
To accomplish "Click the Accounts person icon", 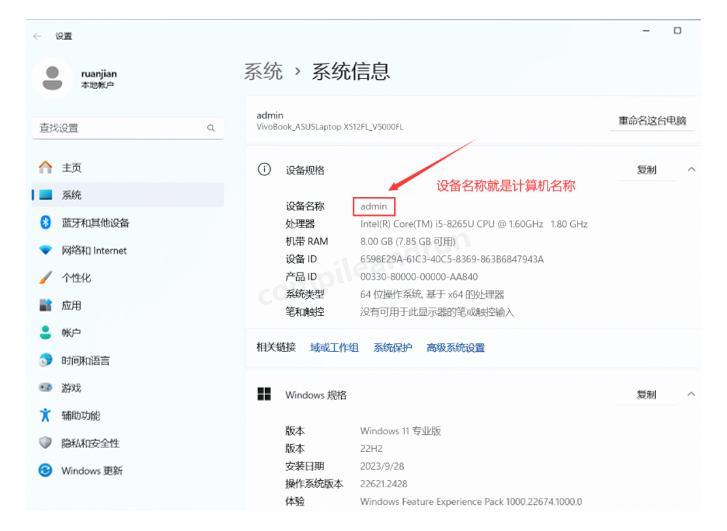I will click(45, 333).
